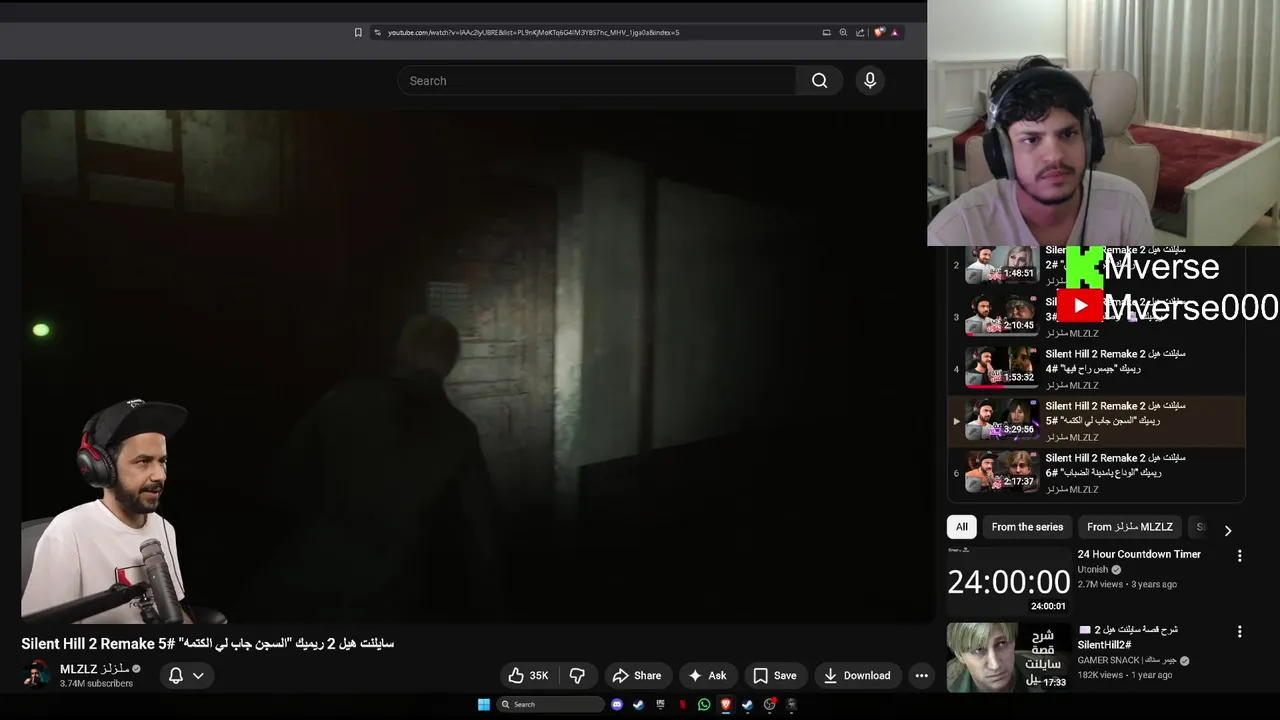Save the video to a playlist
The width and height of the screenshot is (1280, 720).
click(x=775, y=676)
